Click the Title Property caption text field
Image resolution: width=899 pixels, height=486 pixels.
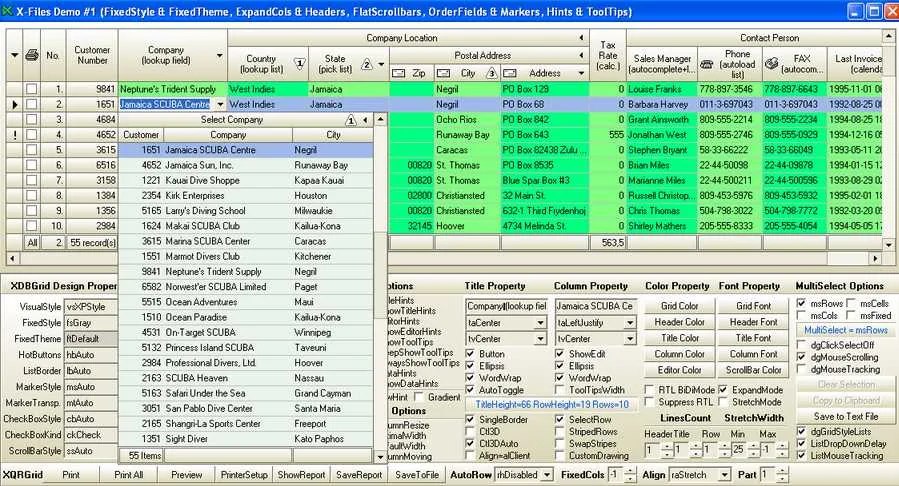click(506, 306)
